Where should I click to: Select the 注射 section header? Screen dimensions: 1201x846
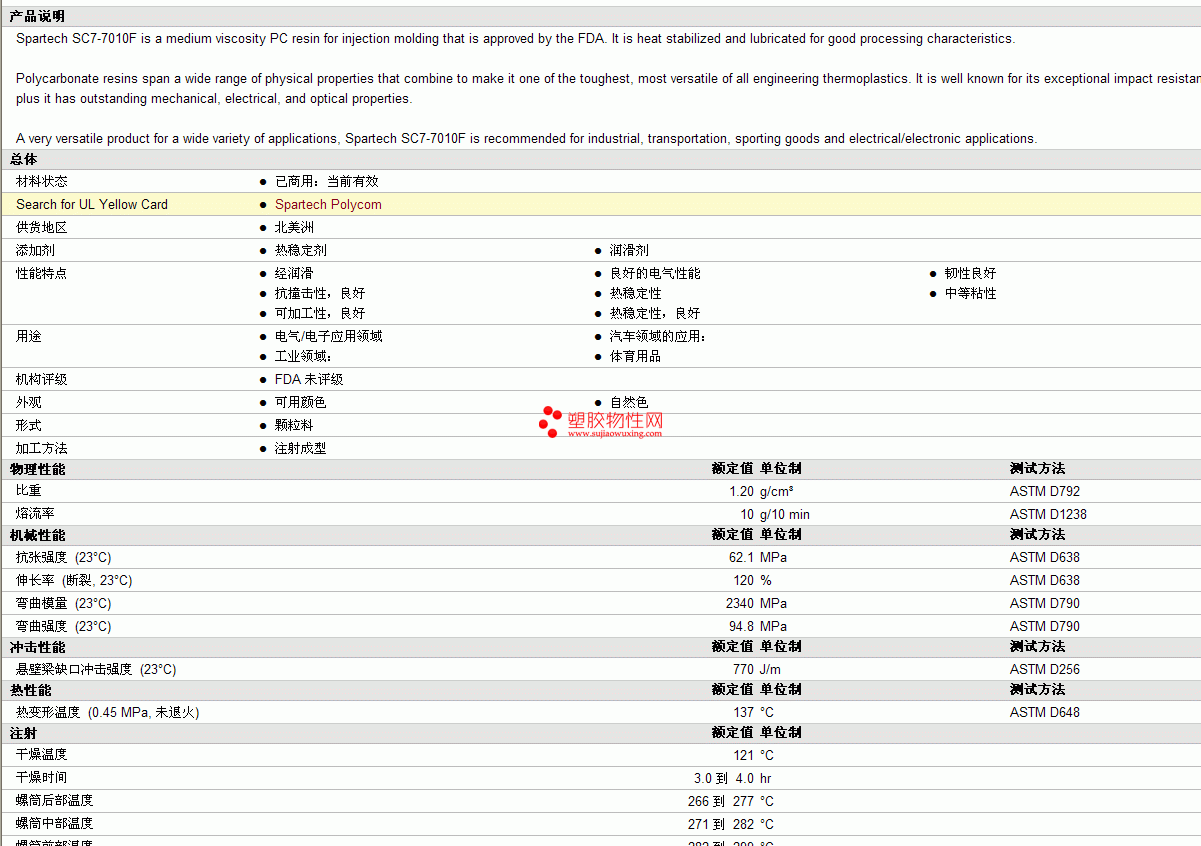pyautogui.click(x=23, y=733)
